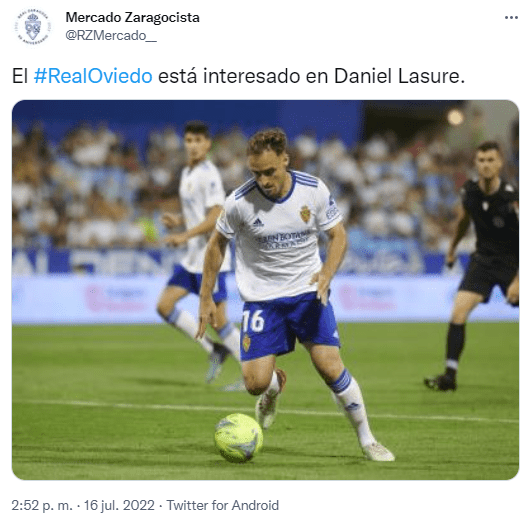Click the yellow football in the photo

239,437
